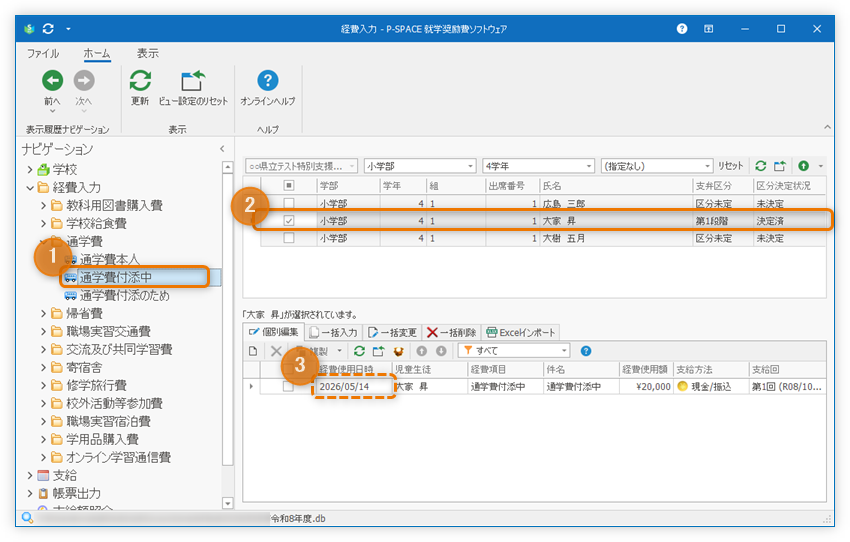Open the ファイル menu

pyautogui.click(x=43, y=53)
